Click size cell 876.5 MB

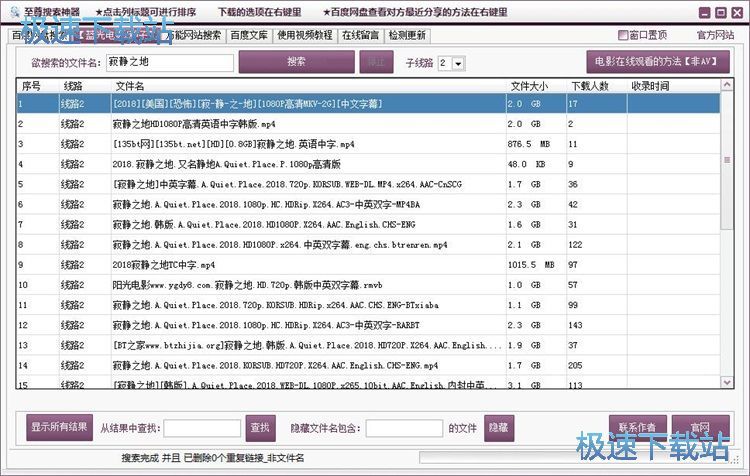[x=529, y=144]
